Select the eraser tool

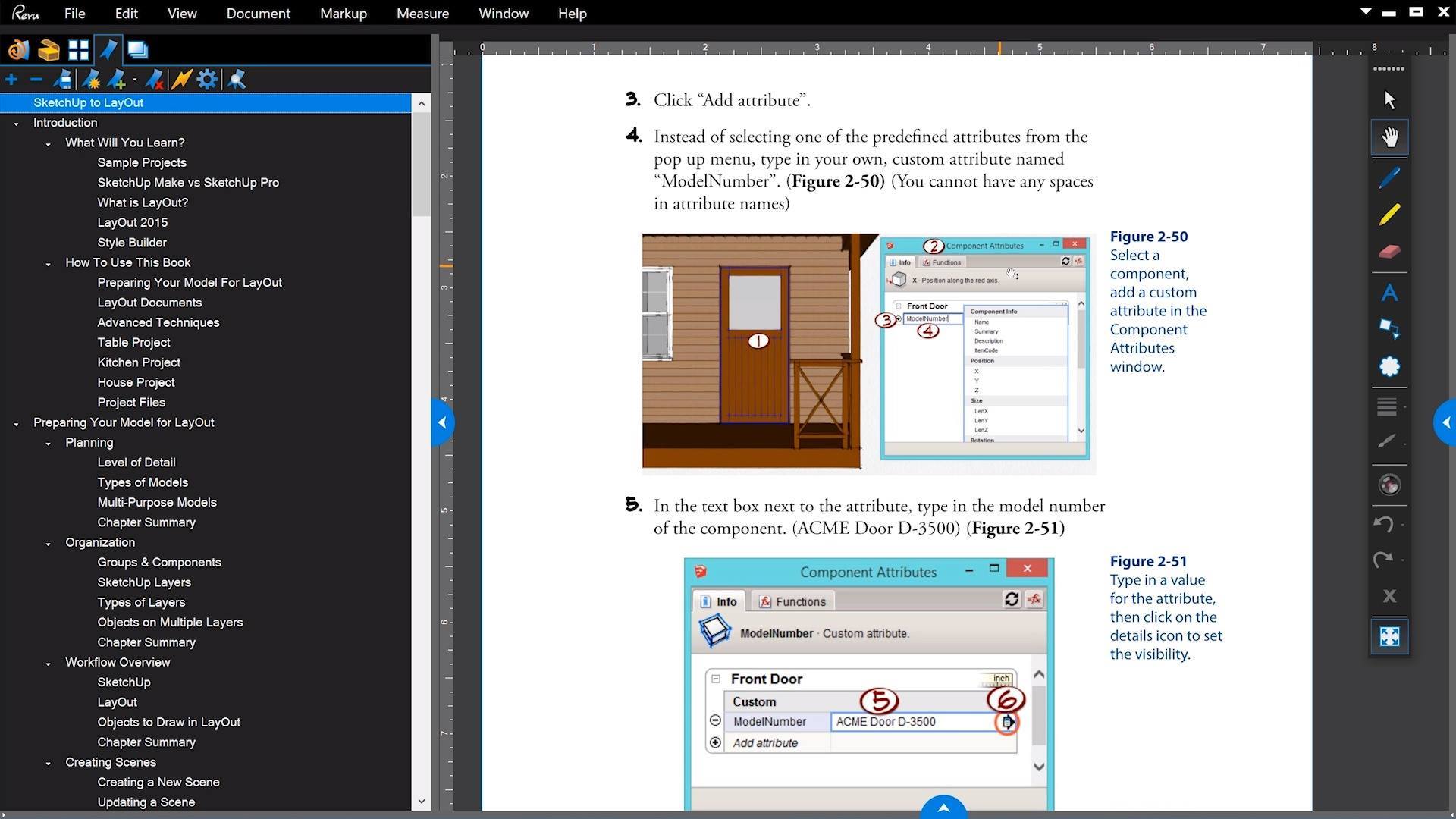point(1389,252)
